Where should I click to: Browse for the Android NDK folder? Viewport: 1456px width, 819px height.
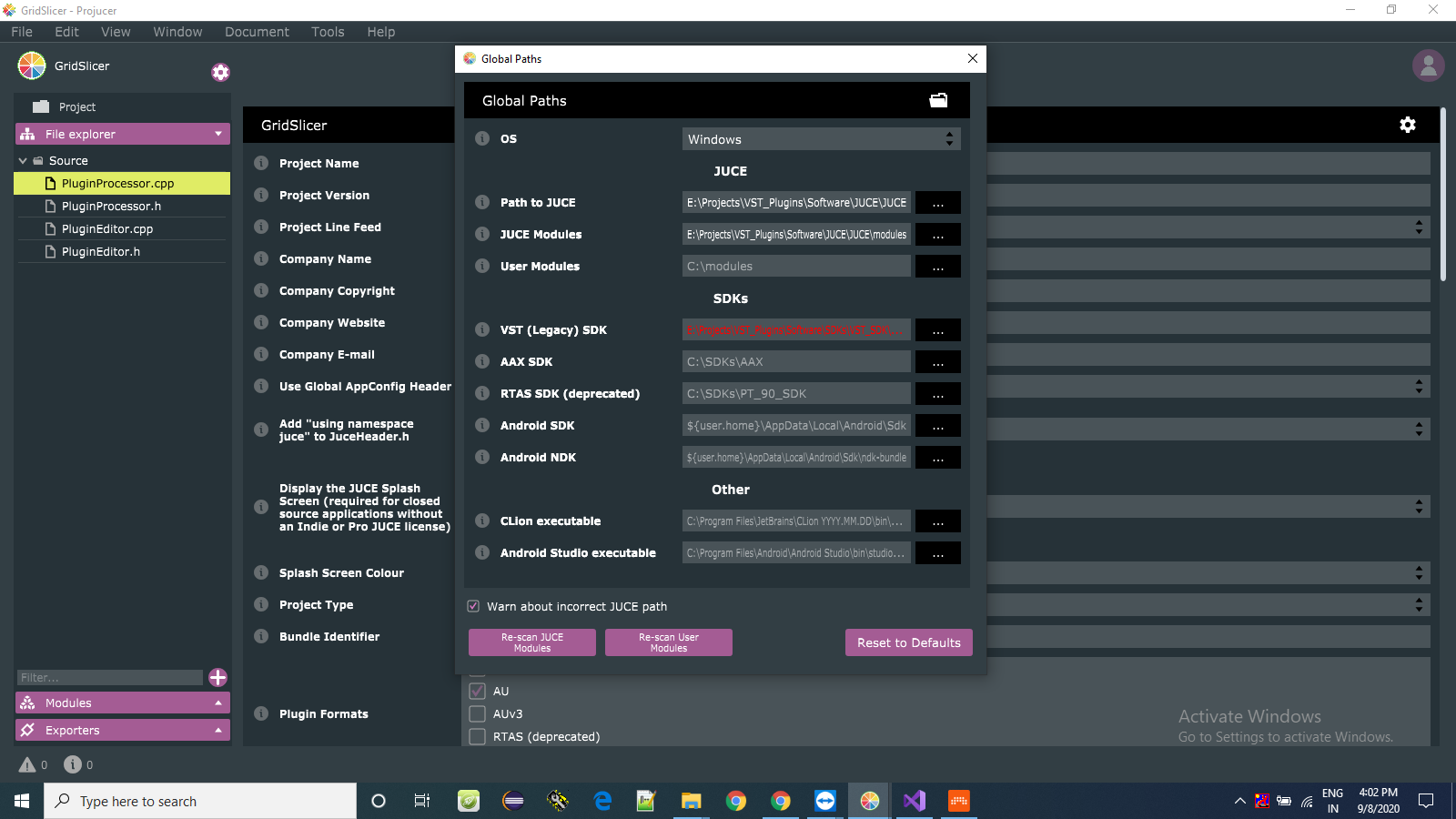point(938,457)
